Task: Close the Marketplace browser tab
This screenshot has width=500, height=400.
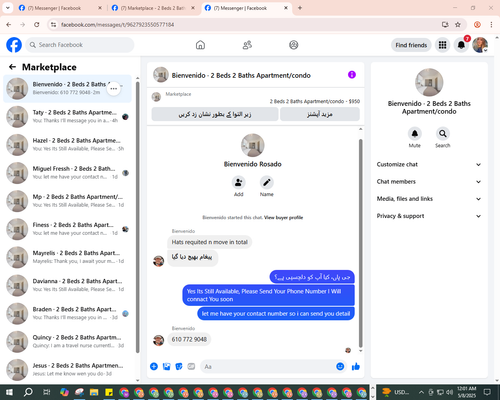Action: tap(193, 8)
